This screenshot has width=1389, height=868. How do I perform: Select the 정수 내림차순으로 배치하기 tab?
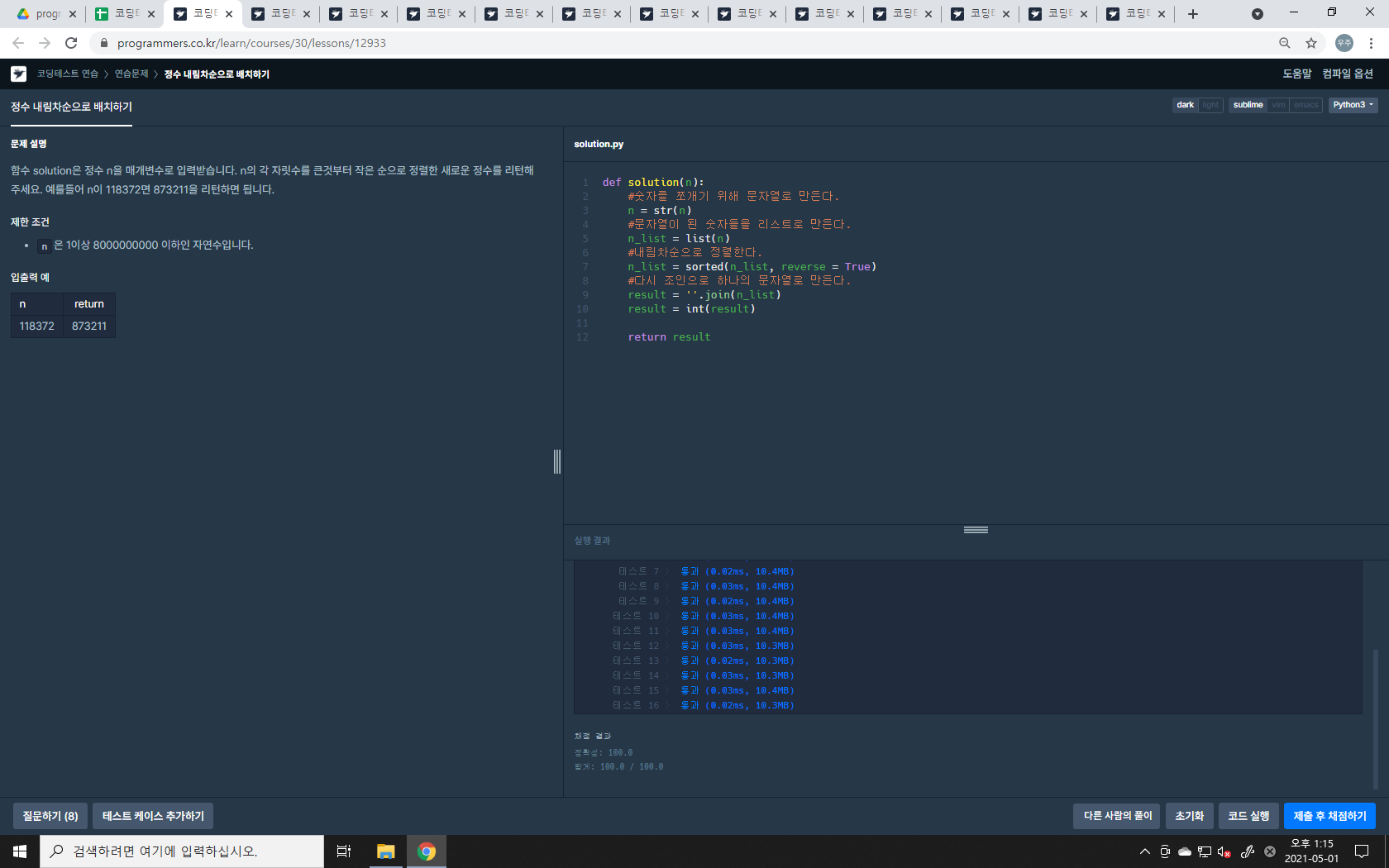71,107
